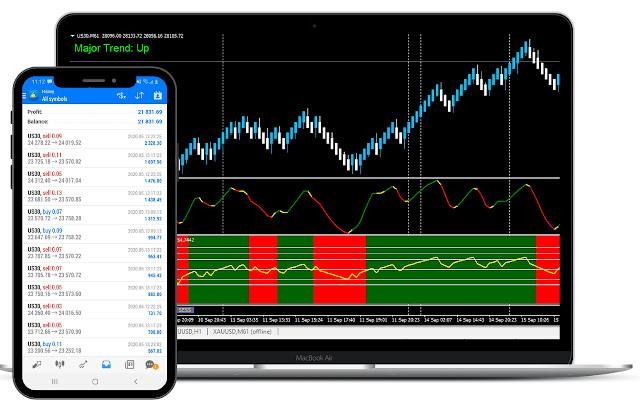Open the US30 sell 0.03 trade row
Viewport: 640px width, 400px height.
[x=94, y=309]
